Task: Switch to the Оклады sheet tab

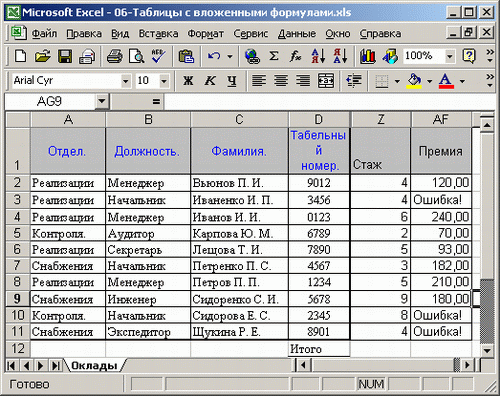Action: pos(94,366)
